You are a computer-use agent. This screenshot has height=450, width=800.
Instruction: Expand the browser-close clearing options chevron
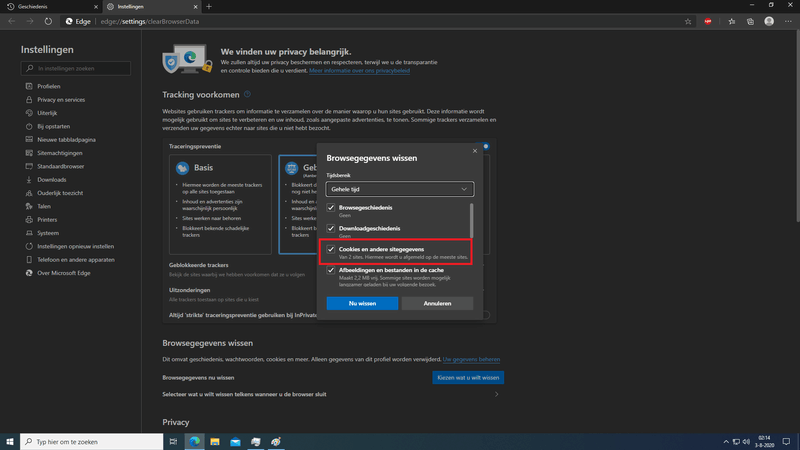tap(496, 394)
